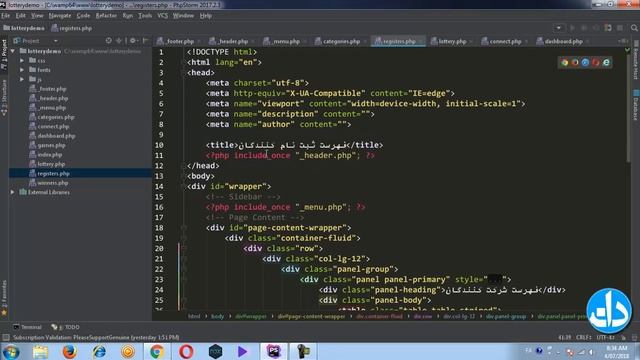Open the Windows Start menu

tap(11, 351)
